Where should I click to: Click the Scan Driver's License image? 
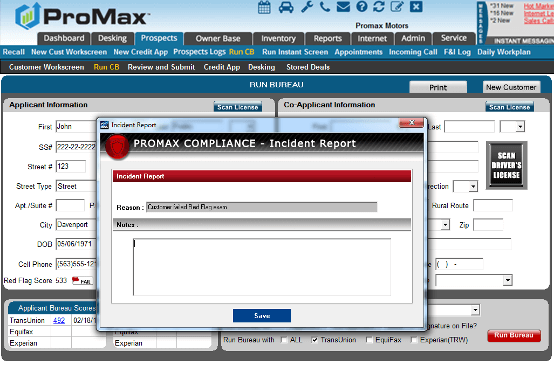pyautogui.click(x=506, y=165)
